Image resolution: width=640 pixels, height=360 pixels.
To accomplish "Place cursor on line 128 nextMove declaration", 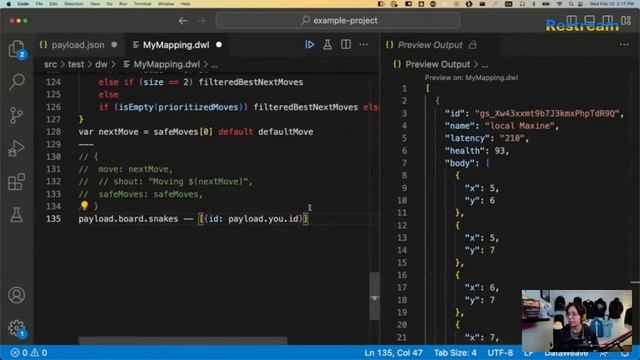I will (x=196, y=132).
